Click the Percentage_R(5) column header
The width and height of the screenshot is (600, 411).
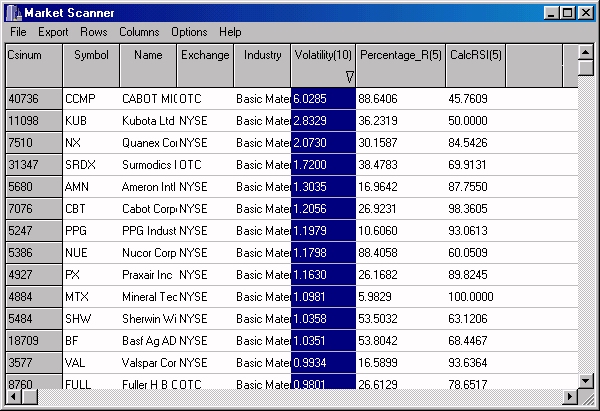401,65
